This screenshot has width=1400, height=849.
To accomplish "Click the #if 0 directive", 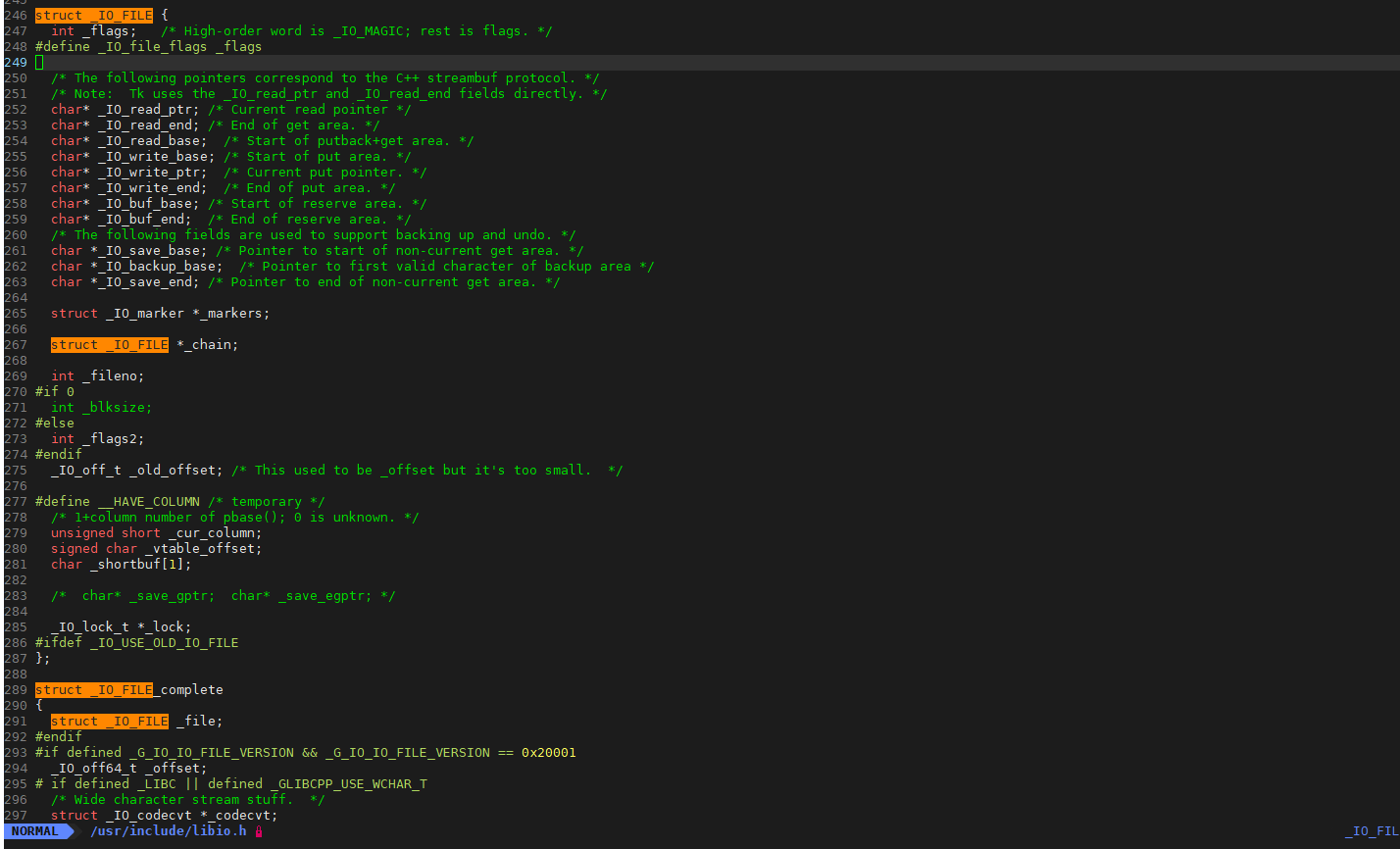I will tap(55, 392).
